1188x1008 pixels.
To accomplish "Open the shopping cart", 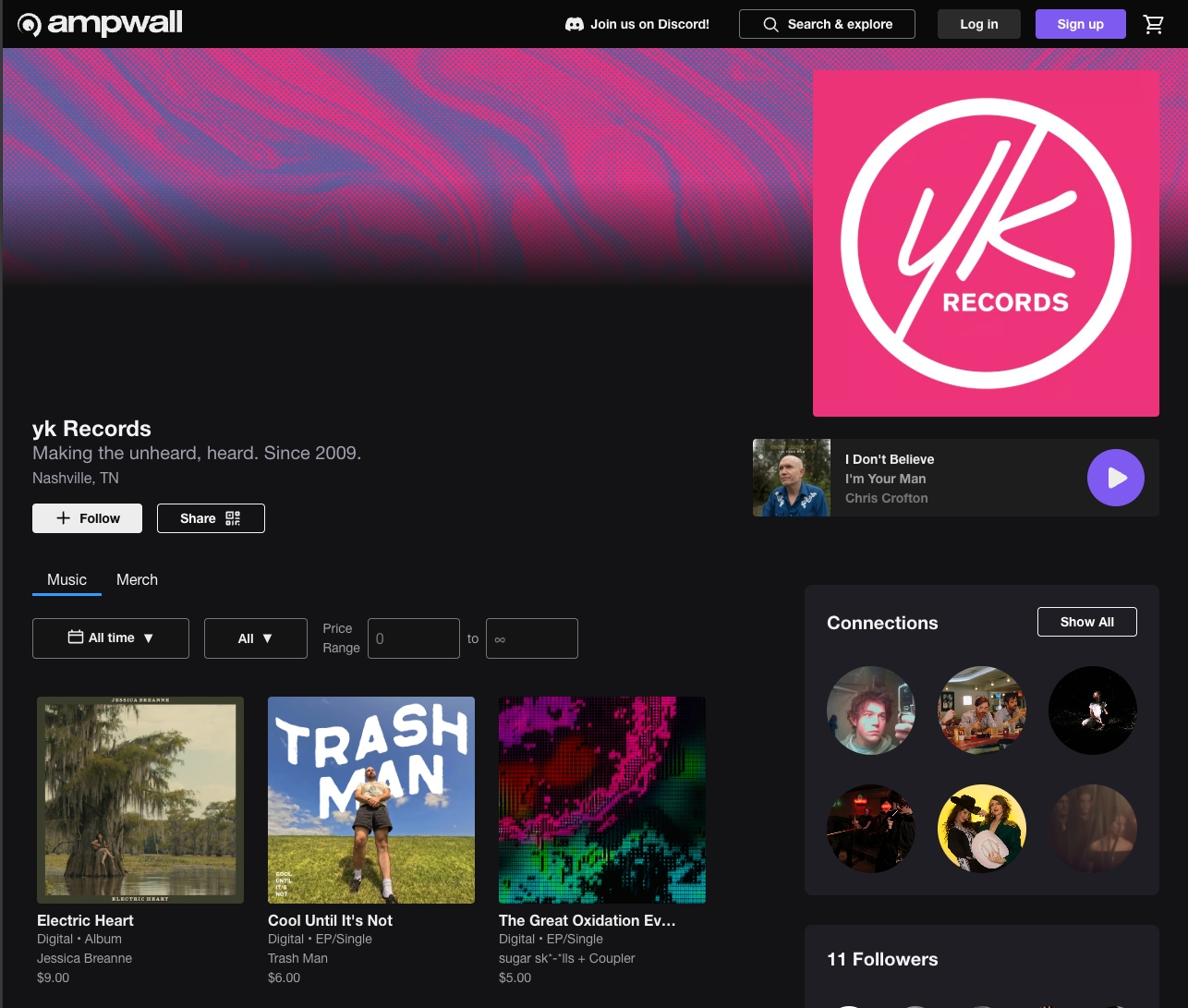I will 1153,25.
